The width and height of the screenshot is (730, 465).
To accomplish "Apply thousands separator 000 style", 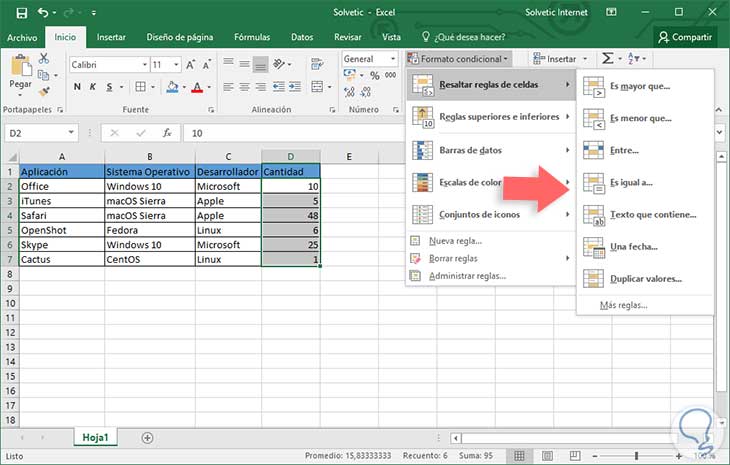I will coord(390,75).
